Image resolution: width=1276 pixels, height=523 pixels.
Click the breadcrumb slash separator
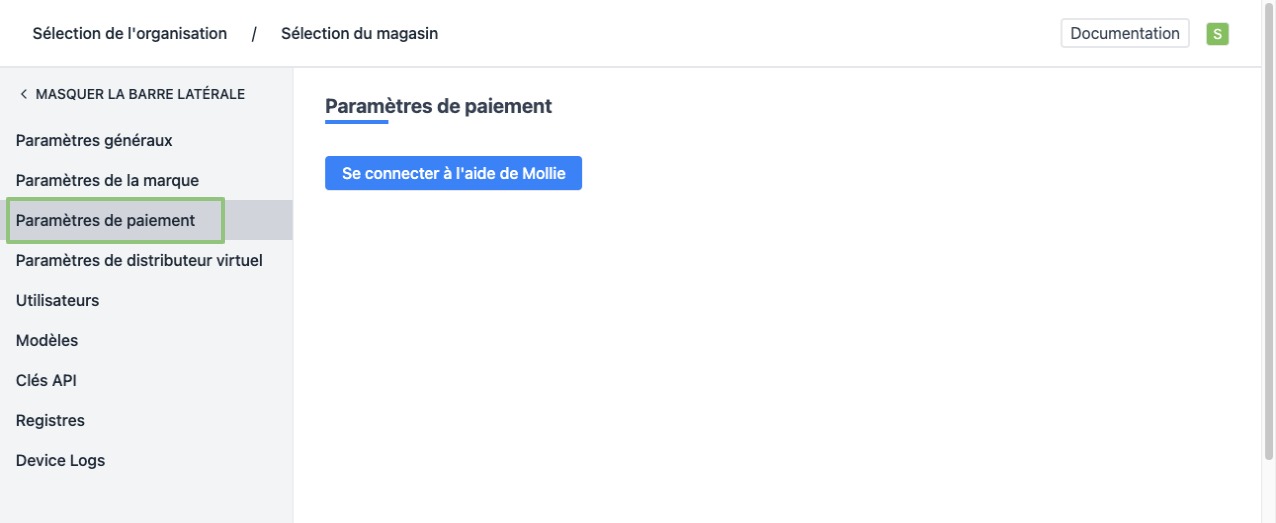(x=254, y=34)
